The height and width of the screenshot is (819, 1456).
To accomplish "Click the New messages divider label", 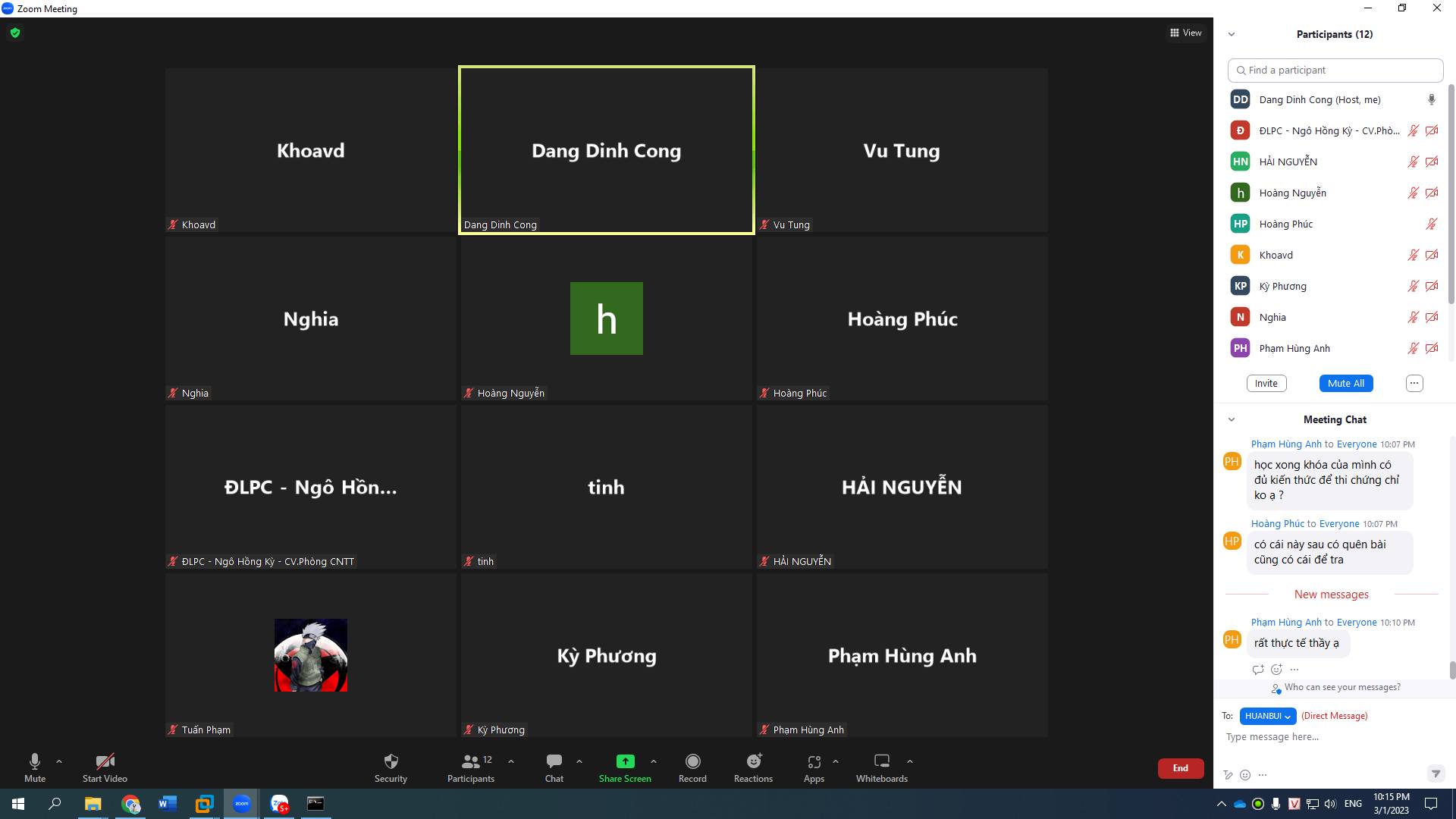I will click(x=1332, y=595).
